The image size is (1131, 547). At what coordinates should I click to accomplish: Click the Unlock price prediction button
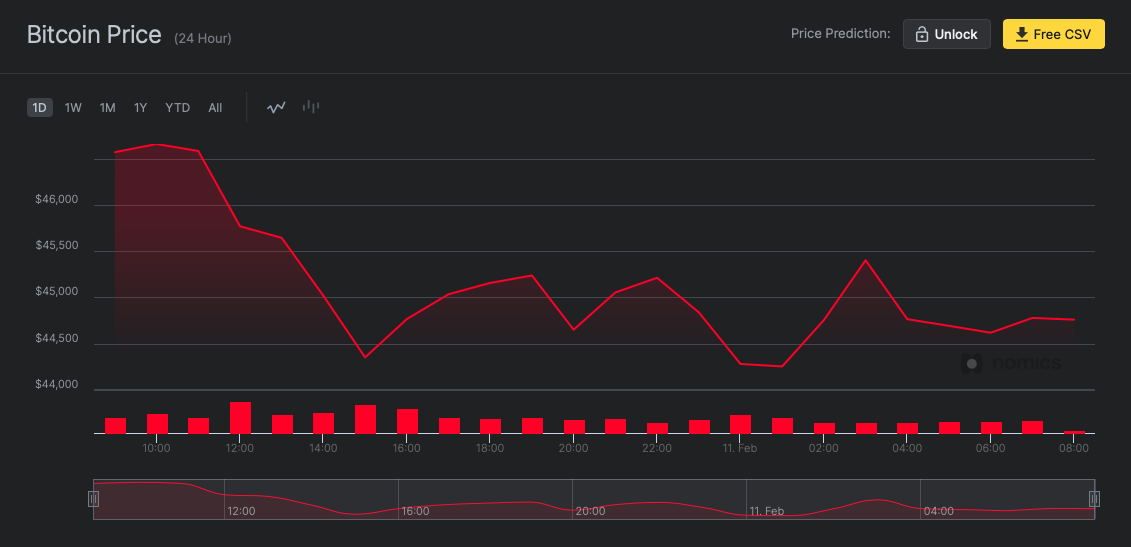pos(946,34)
